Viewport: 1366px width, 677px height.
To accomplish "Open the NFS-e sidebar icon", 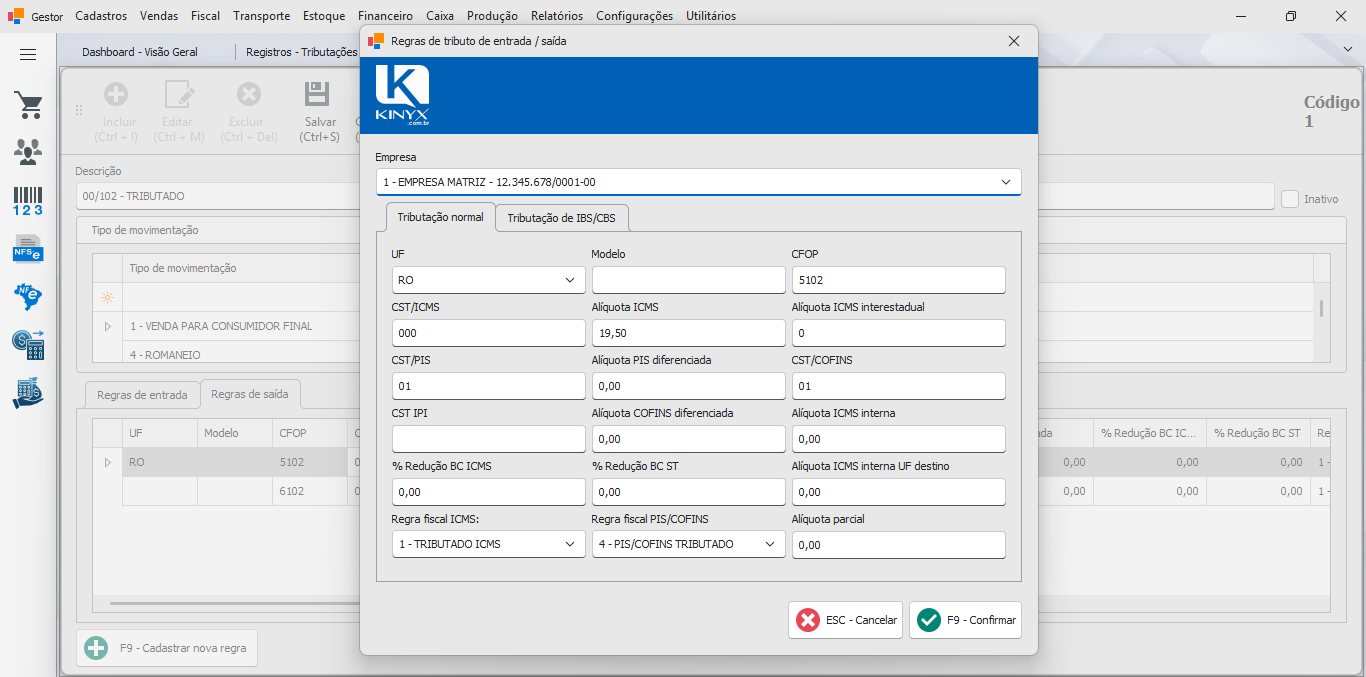I will pyautogui.click(x=28, y=248).
